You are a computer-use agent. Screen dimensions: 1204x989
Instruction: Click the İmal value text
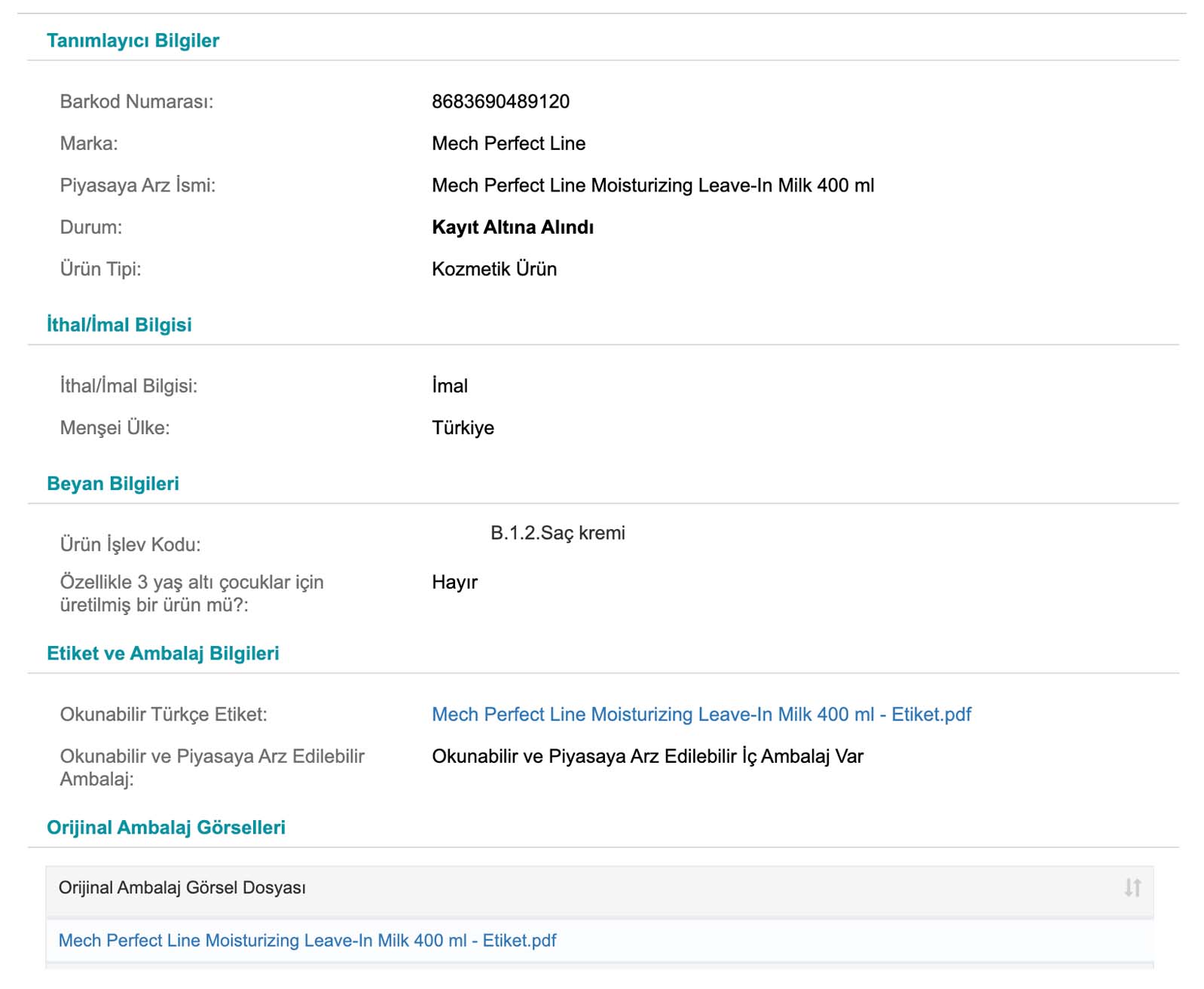450,386
